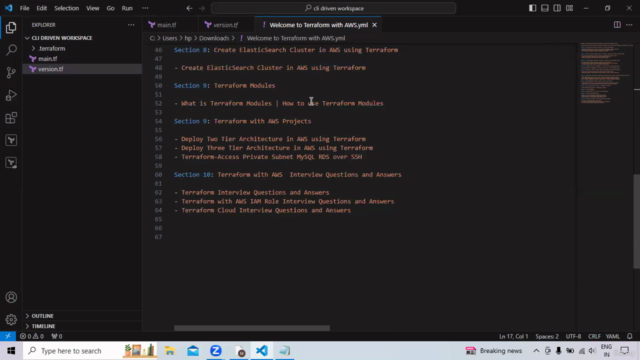Click the Breaking news taskbar widget

pos(494,351)
